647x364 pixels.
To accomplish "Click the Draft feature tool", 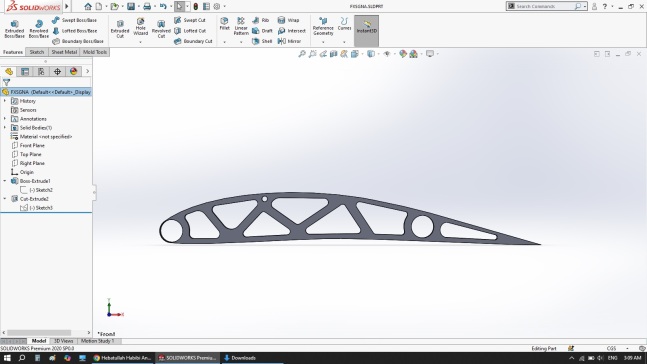I will [262, 31].
